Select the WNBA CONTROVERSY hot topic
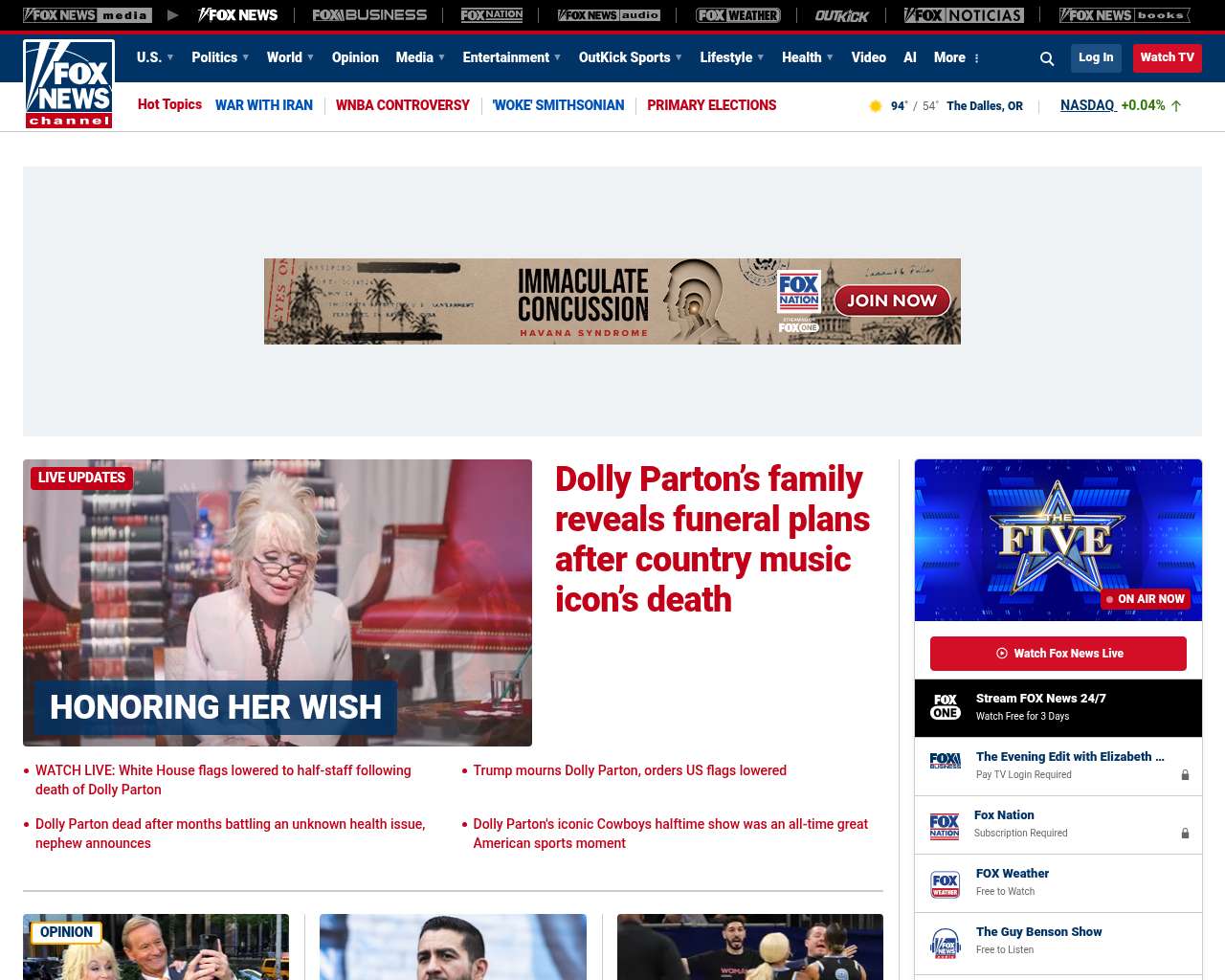 (403, 105)
